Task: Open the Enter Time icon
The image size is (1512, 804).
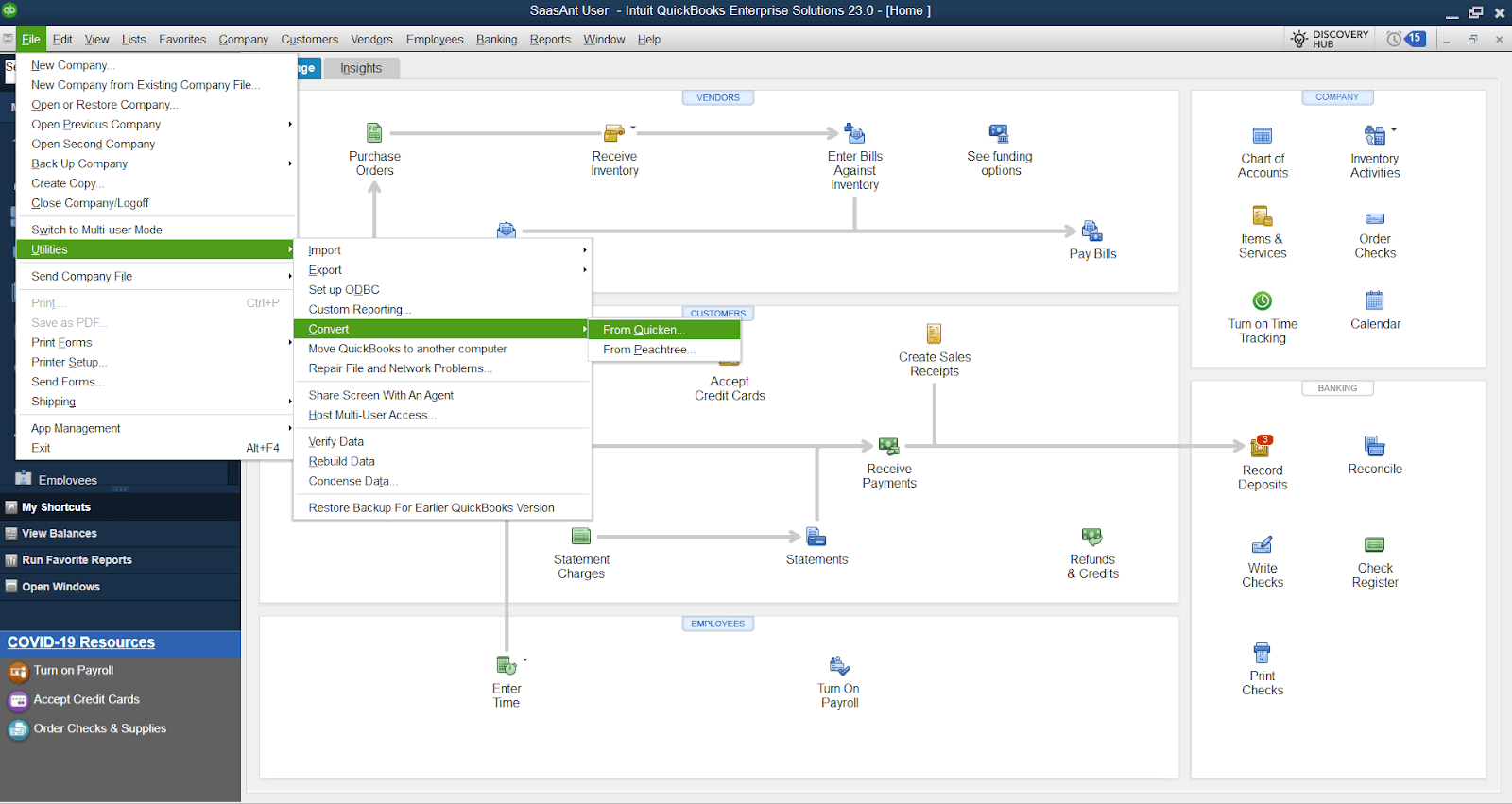Action: tap(506, 666)
